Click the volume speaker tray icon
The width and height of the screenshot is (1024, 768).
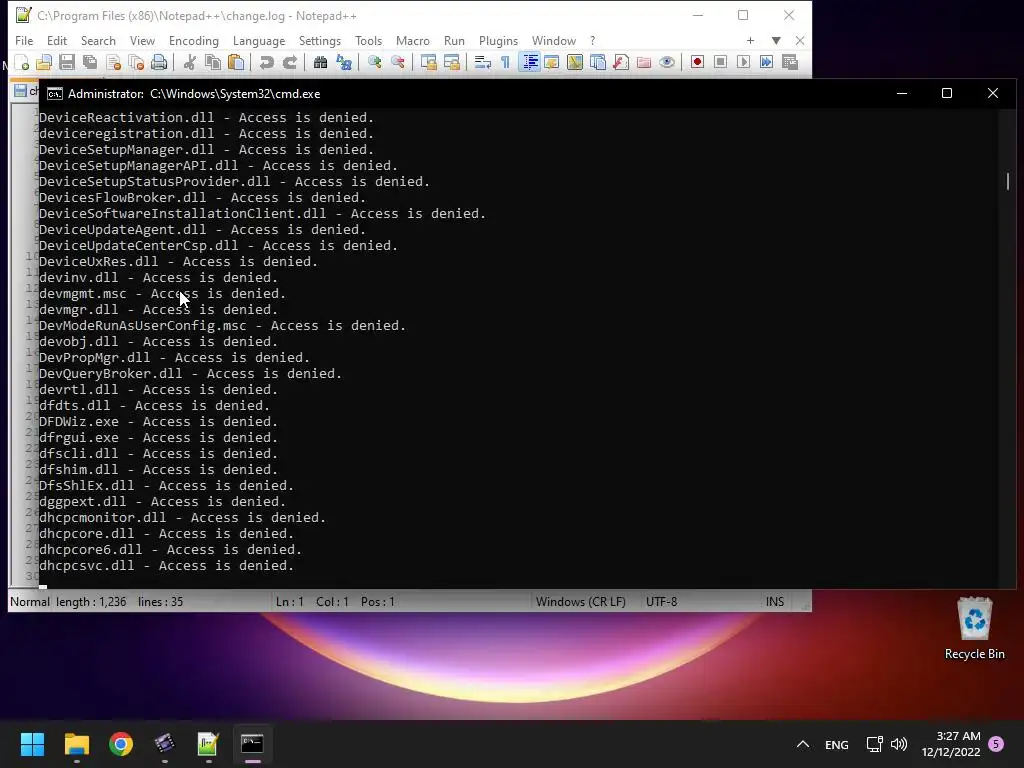tap(899, 744)
